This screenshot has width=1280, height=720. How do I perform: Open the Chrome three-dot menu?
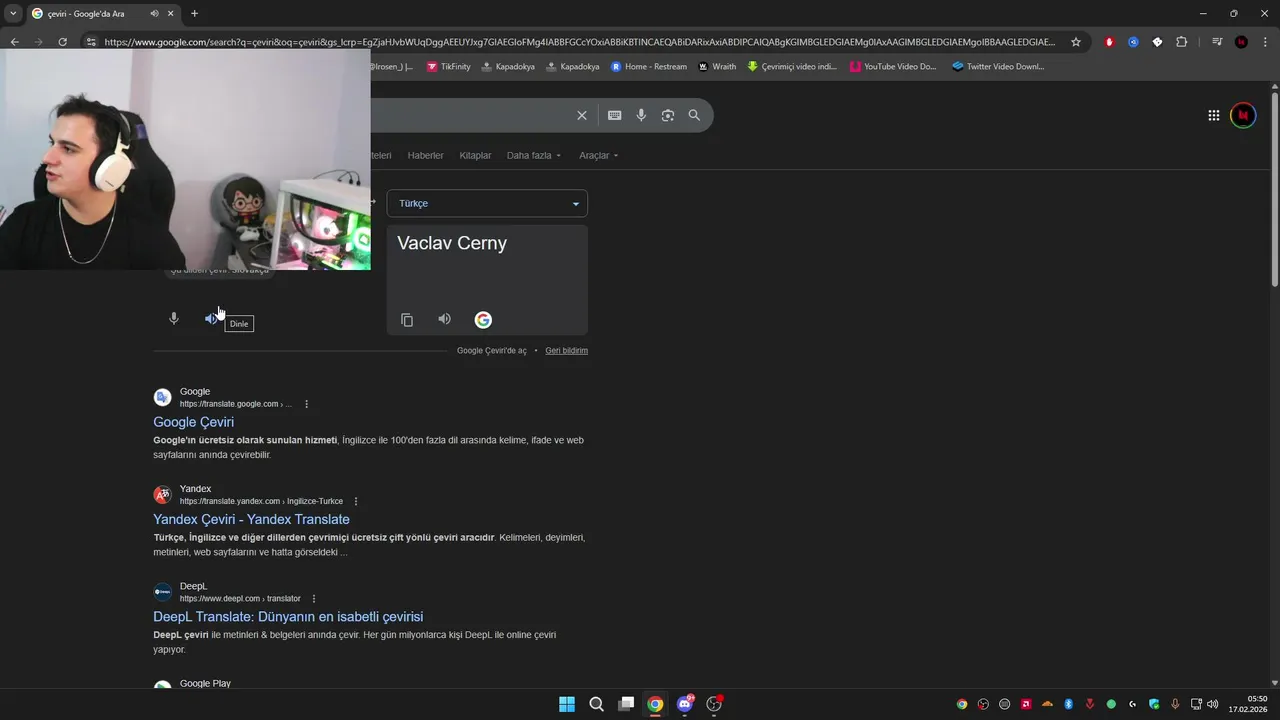1265,42
